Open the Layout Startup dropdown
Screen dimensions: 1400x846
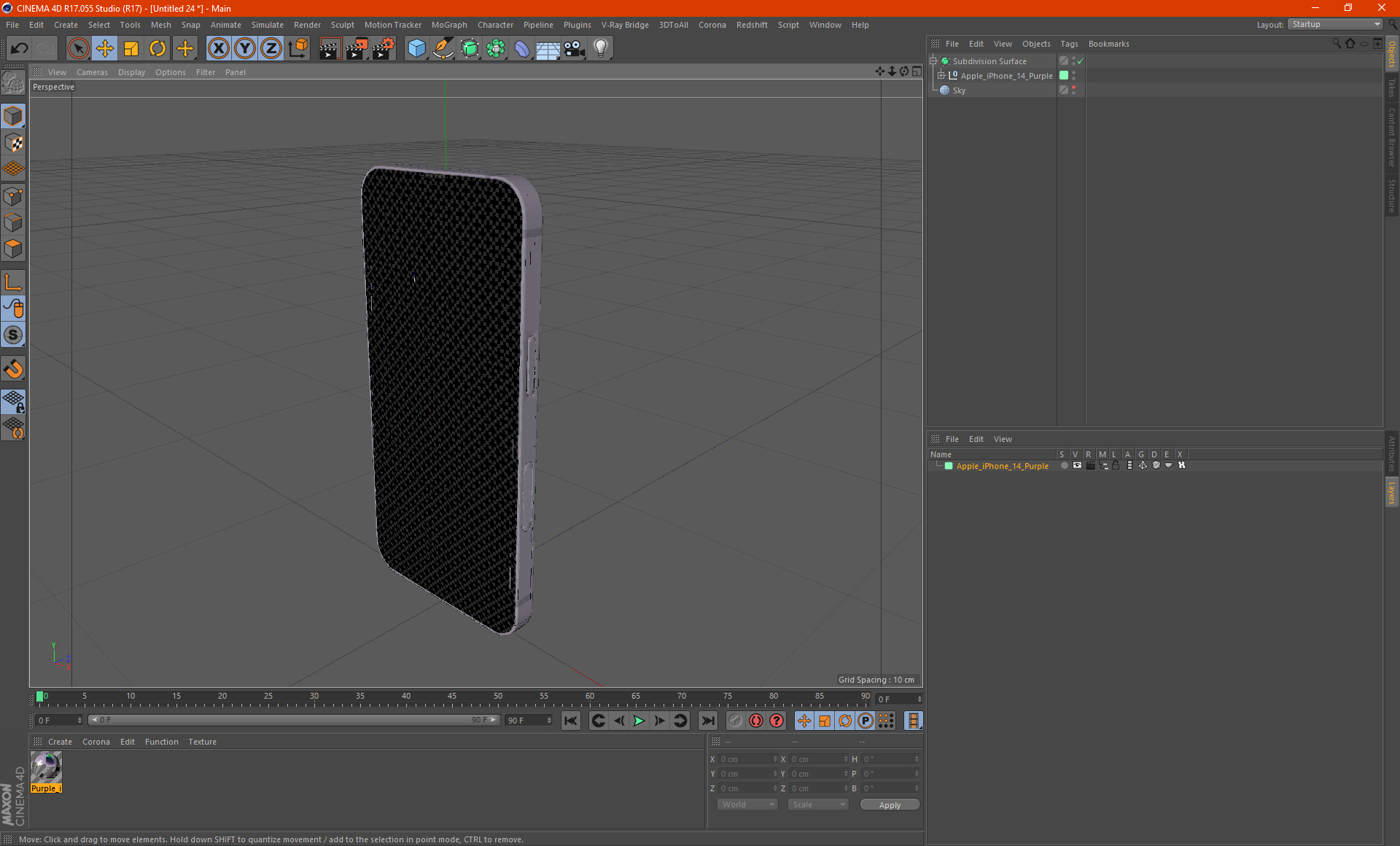[1336, 25]
